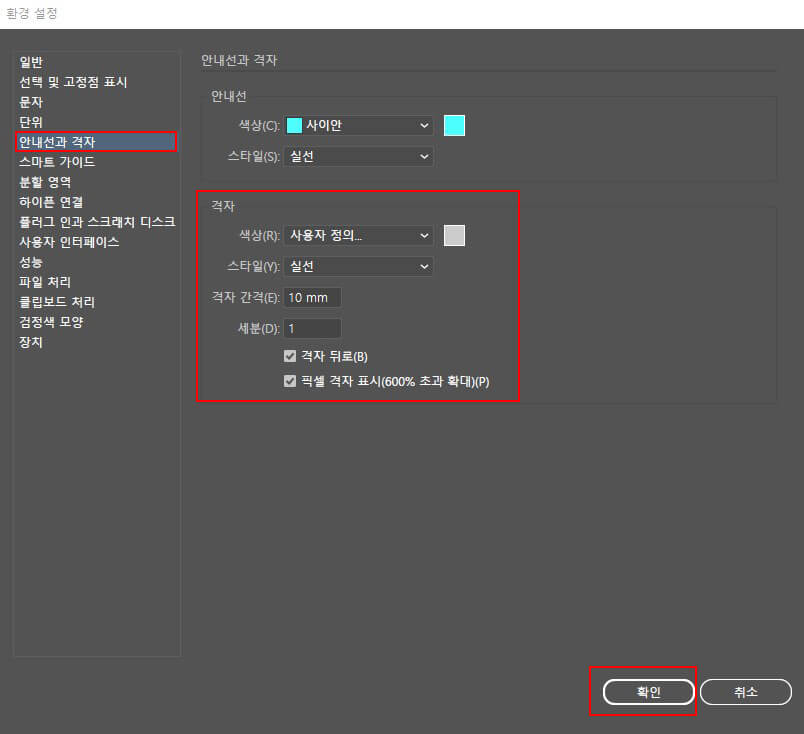
Task: Select 클립보드 처리 category
Action: (x=57, y=302)
